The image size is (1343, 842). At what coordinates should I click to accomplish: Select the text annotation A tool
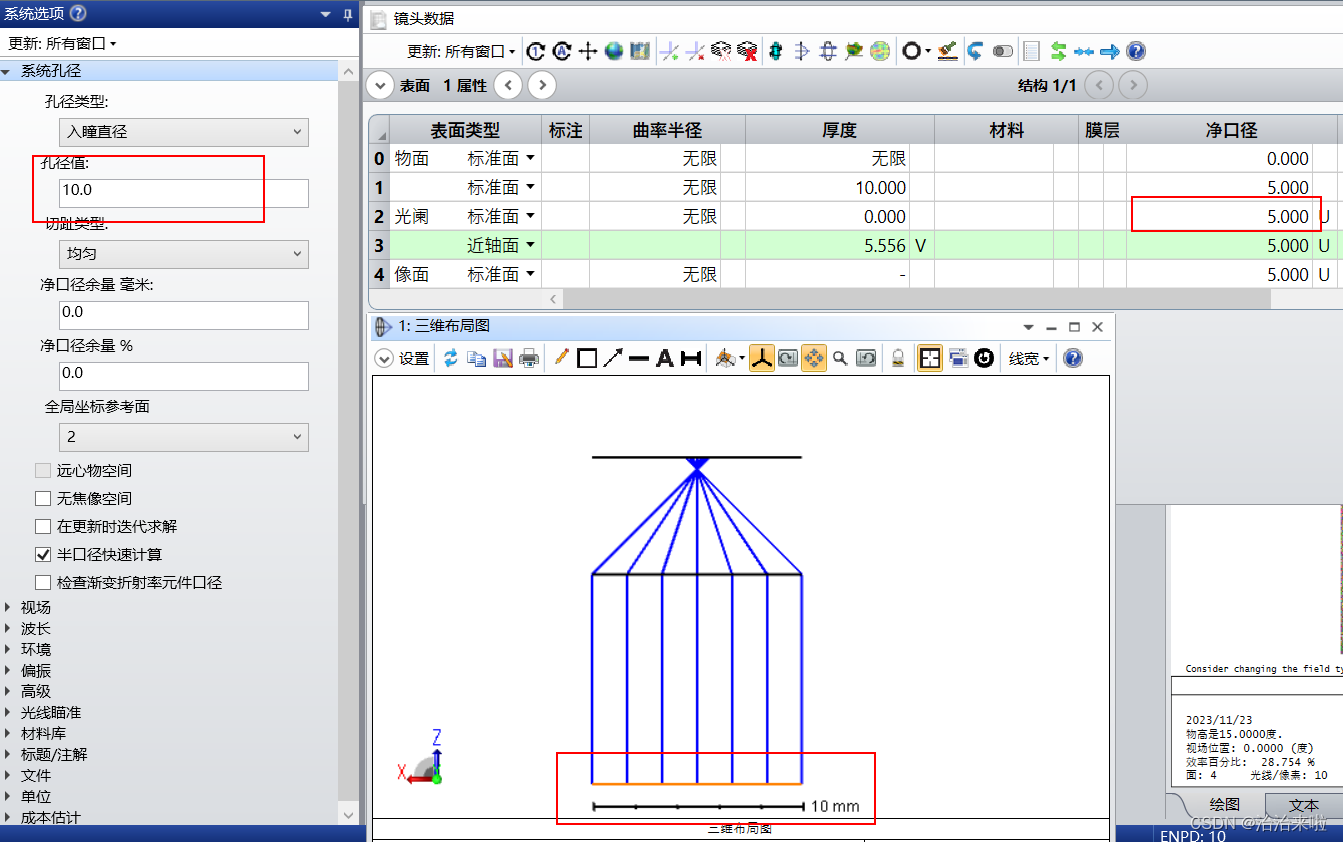coord(665,358)
